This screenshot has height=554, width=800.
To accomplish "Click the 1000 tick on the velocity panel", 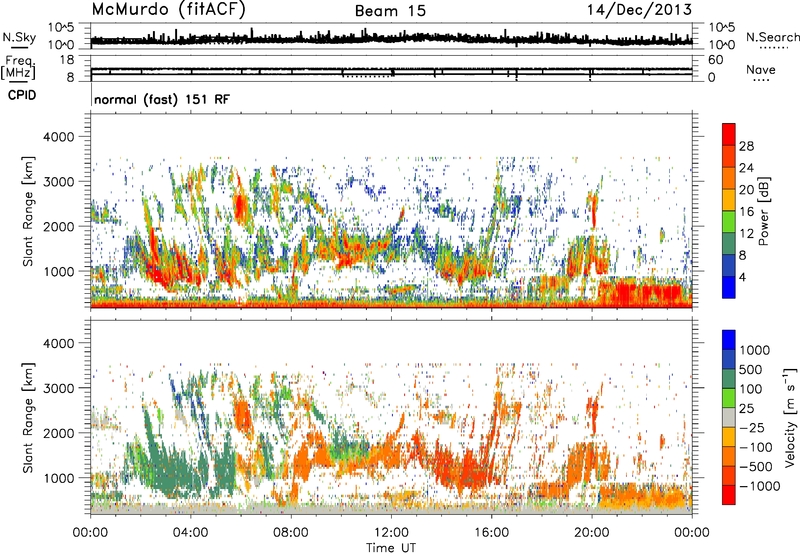I will pos(58,477).
